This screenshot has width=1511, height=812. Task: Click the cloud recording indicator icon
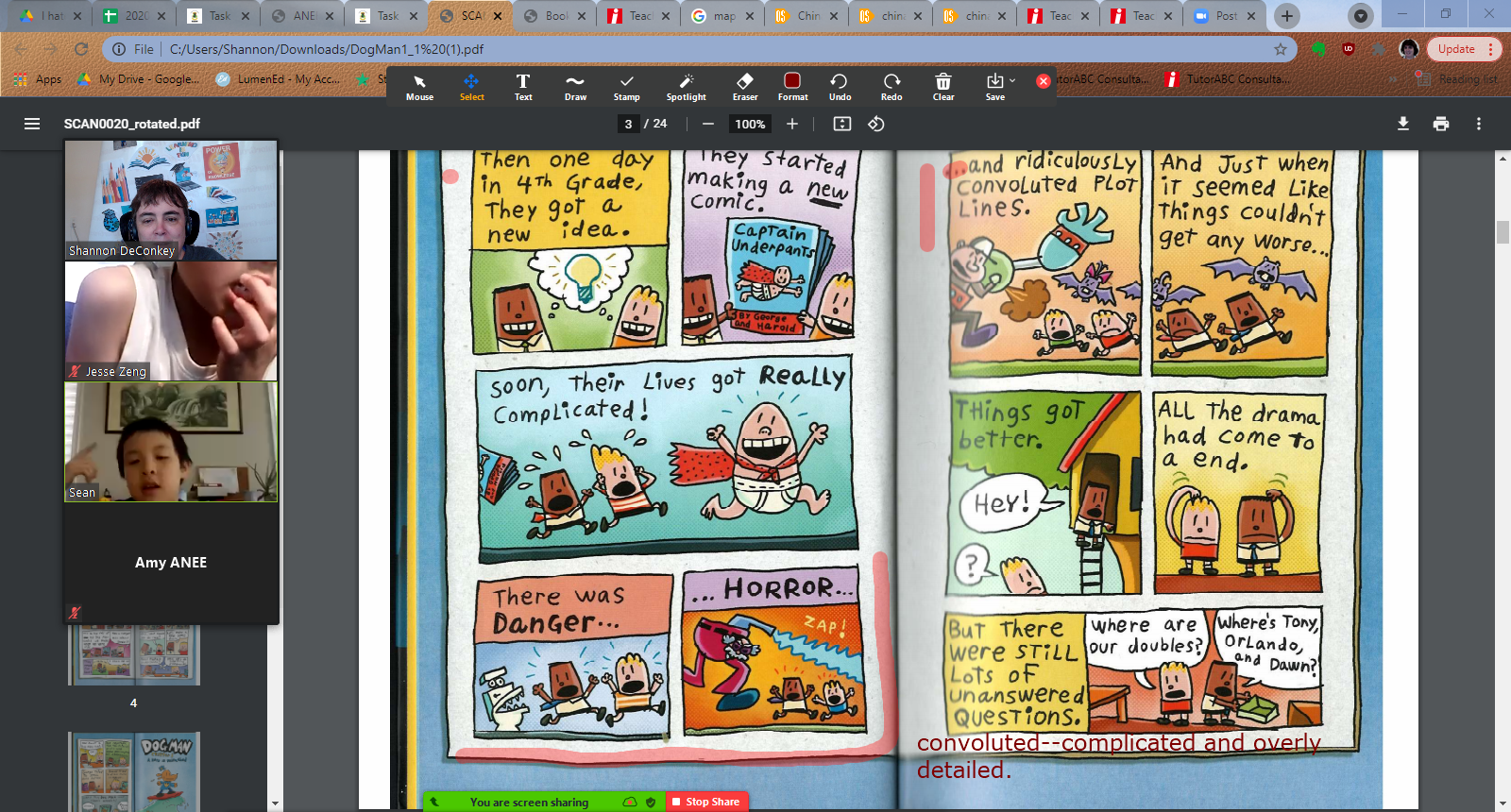pyautogui.click(x=630, y=803)
